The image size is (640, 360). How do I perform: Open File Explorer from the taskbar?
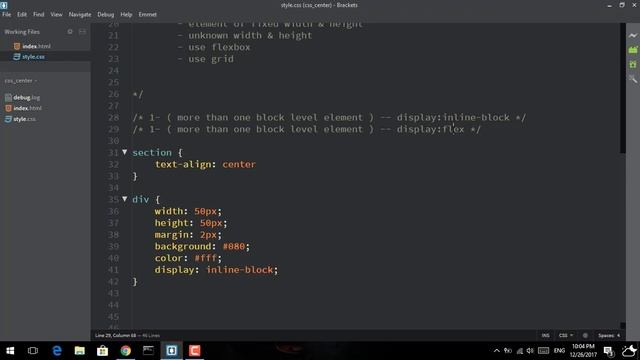coord(80,351)
